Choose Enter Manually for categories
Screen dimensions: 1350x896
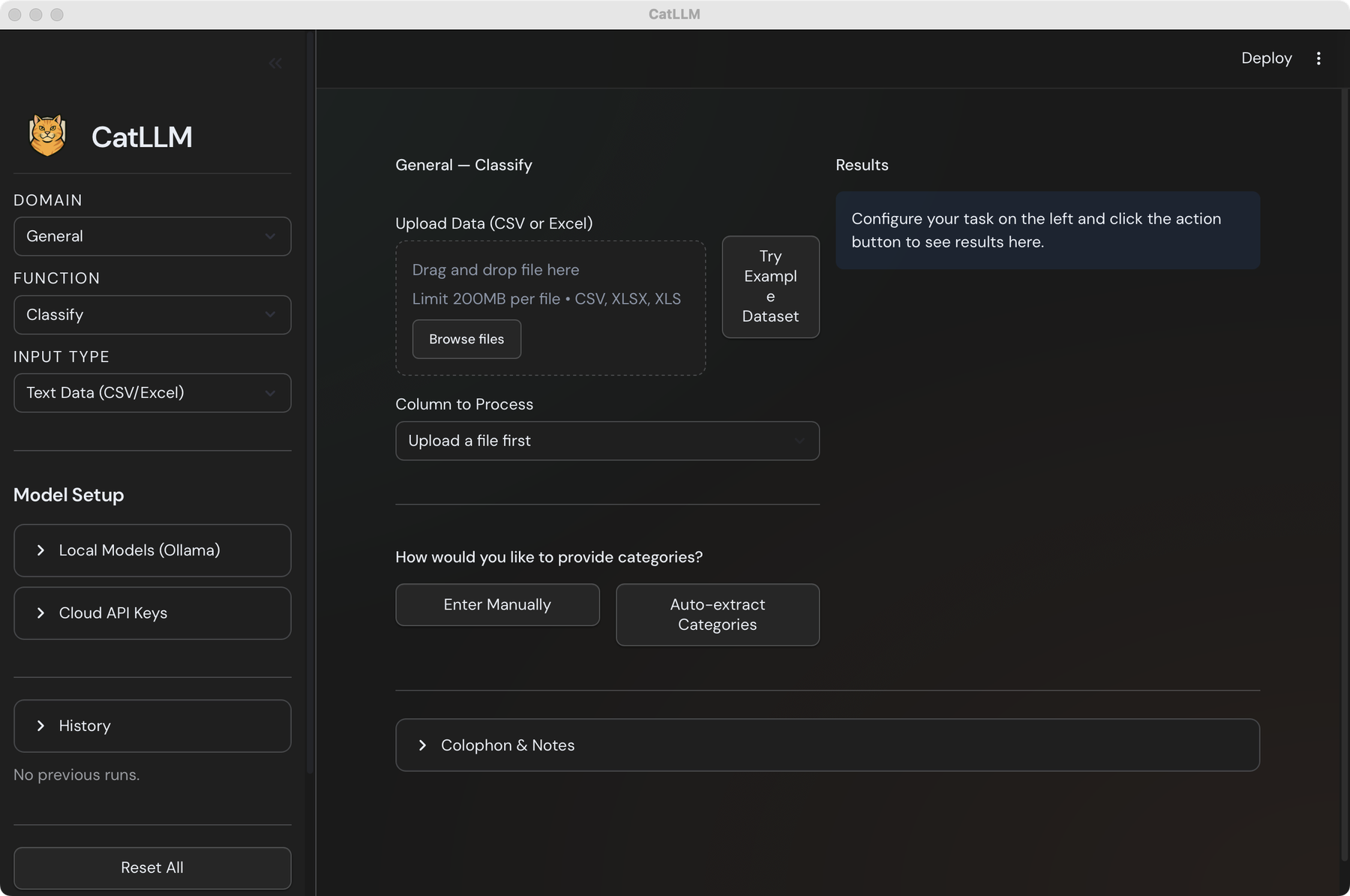[x=497, y=604]
